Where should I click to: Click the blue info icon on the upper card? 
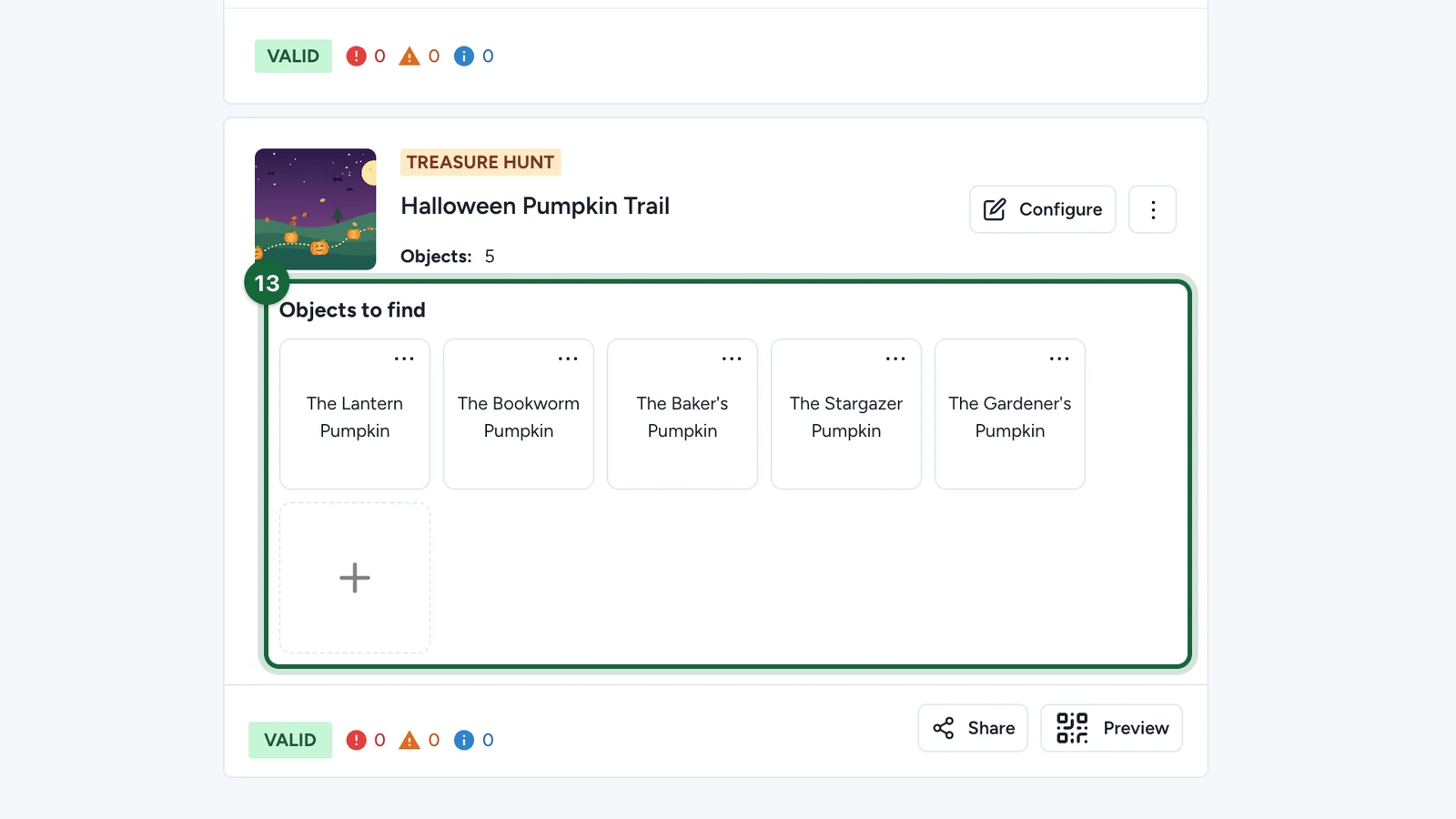(x=464, y=56)
